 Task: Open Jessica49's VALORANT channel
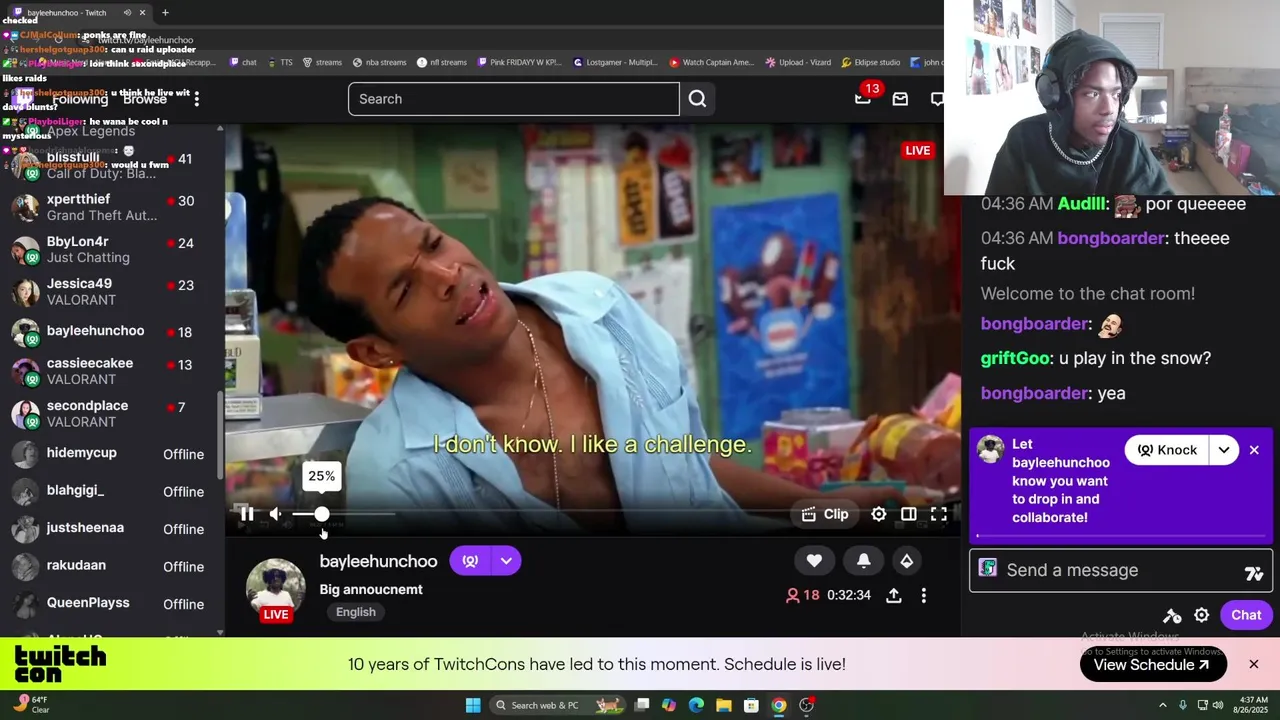point(110,291)
